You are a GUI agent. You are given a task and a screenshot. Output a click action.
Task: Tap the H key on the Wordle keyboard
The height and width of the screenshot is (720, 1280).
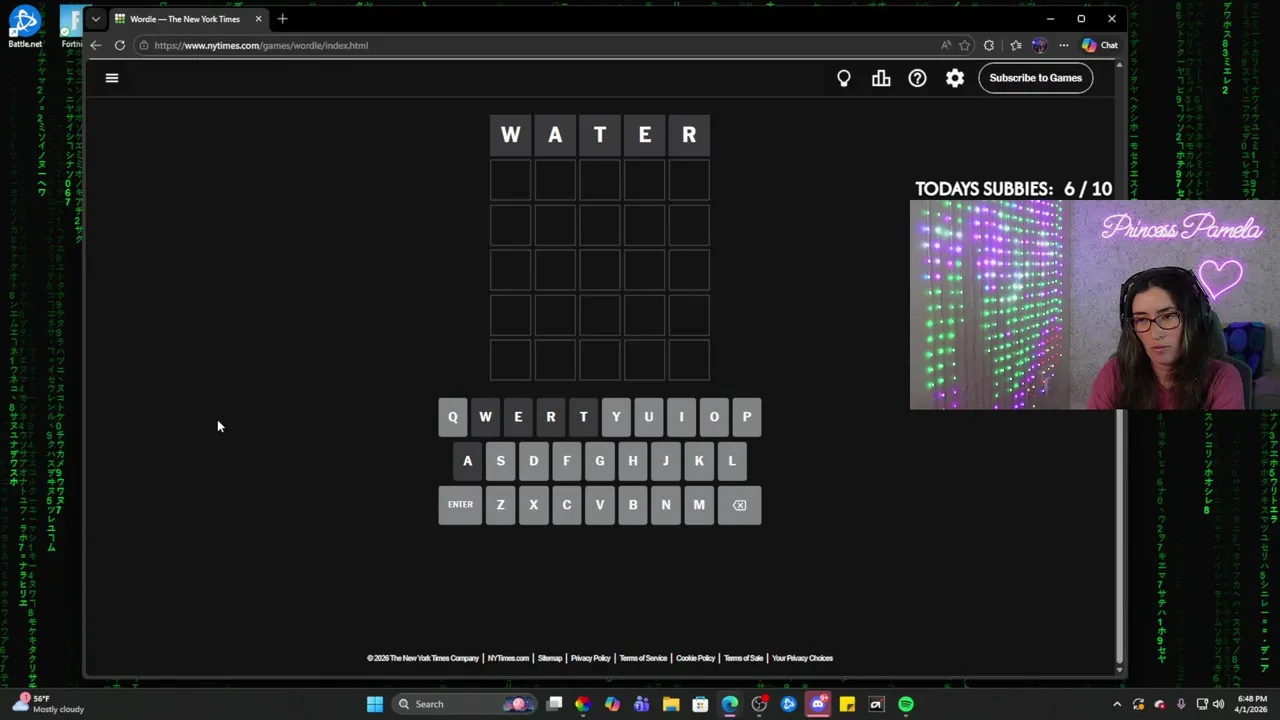tap(633, 461)
